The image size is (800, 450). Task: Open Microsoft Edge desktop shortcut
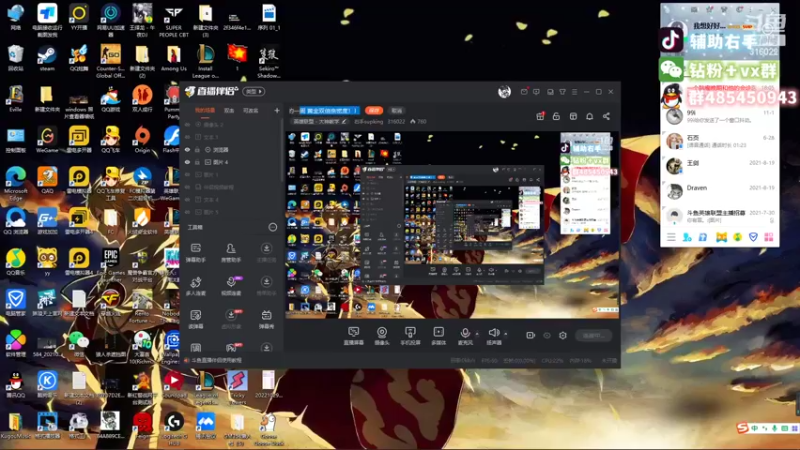click(16, 183)
